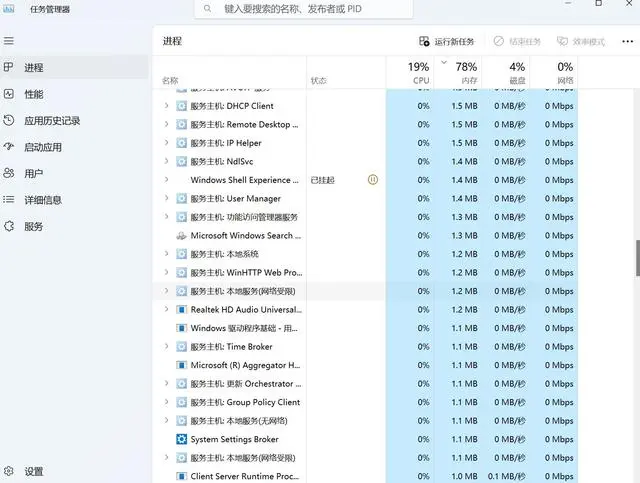Click the 结束任务 button
This screenshot has width=640, height=483.
517,41
